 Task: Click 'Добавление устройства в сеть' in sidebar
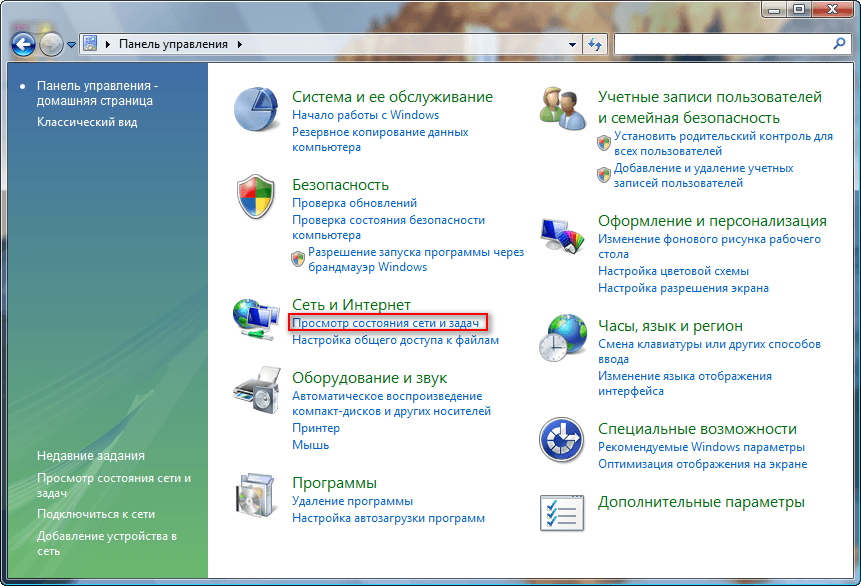click(x=107, y=543)
